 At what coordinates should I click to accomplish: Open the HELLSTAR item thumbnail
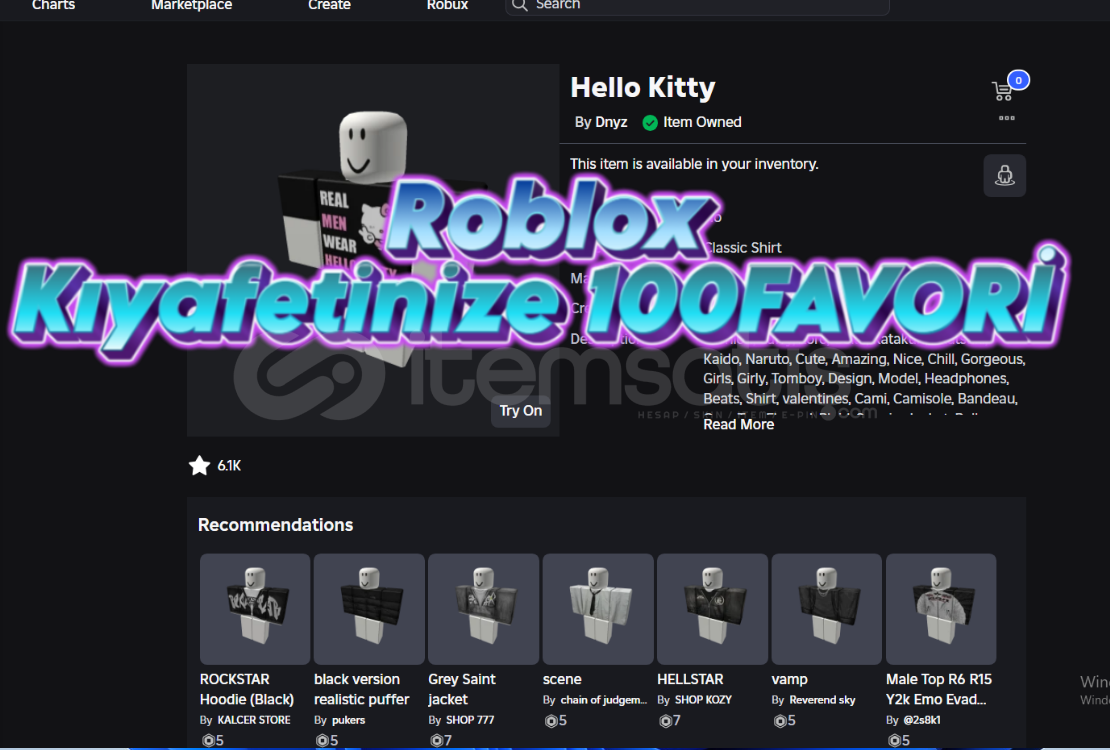[712, 609]
